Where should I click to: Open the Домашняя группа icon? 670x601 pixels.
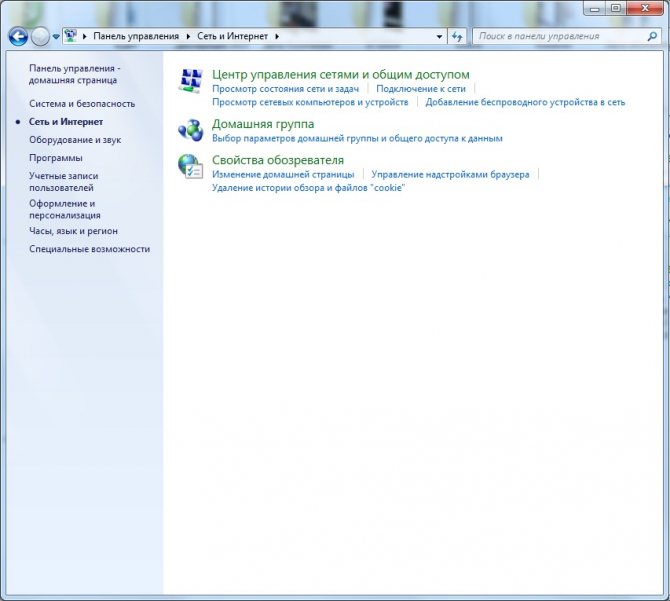tap(191, 130)
